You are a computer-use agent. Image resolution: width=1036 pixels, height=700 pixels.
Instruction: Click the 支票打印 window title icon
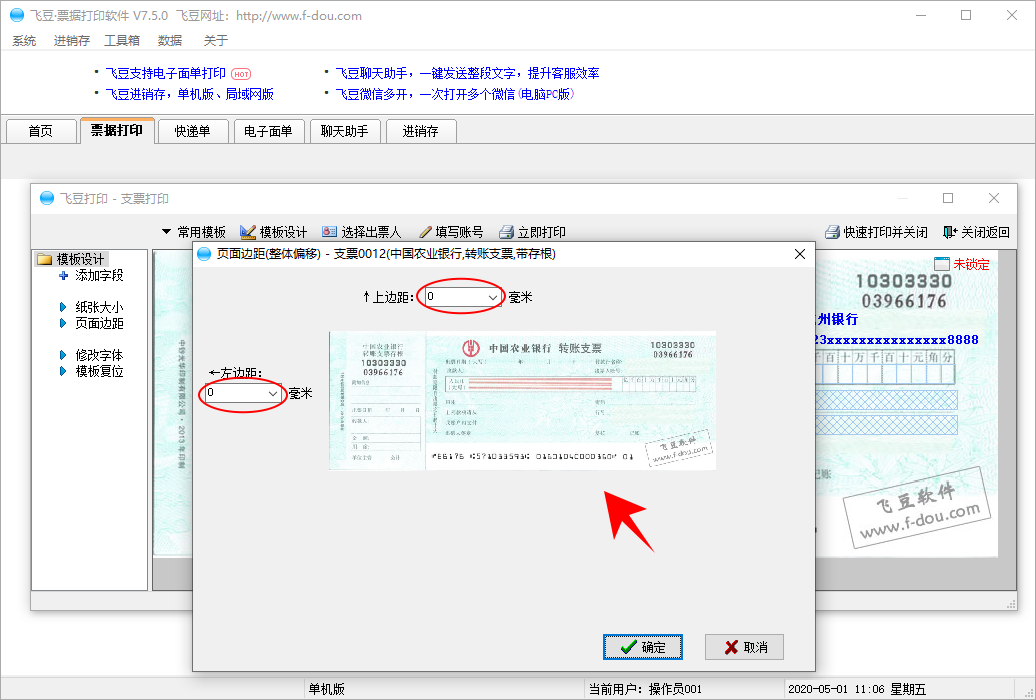(47, 198)
